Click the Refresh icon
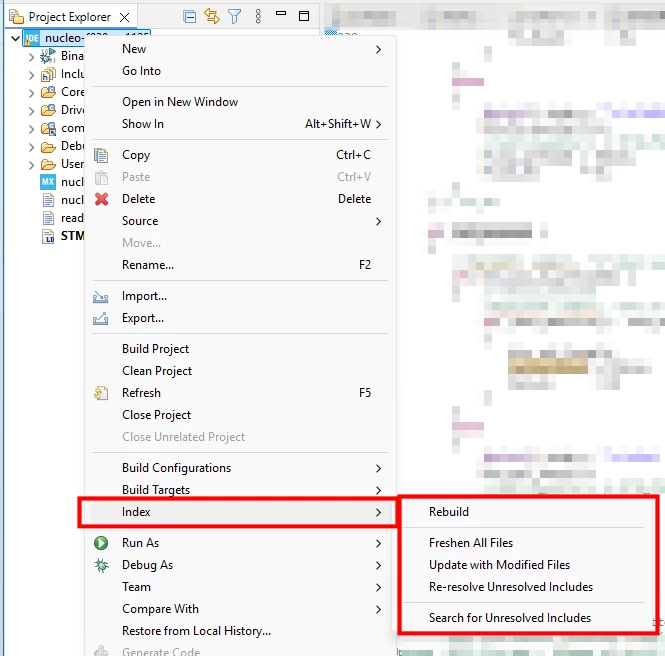Screen dimensions: 665x656 (101, 393)
